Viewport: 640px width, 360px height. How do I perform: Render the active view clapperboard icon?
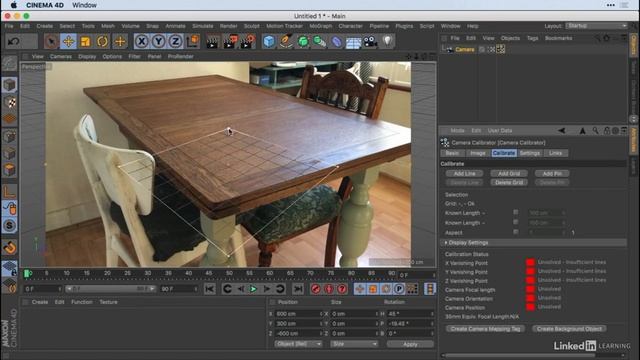click(x=212, y=41)
